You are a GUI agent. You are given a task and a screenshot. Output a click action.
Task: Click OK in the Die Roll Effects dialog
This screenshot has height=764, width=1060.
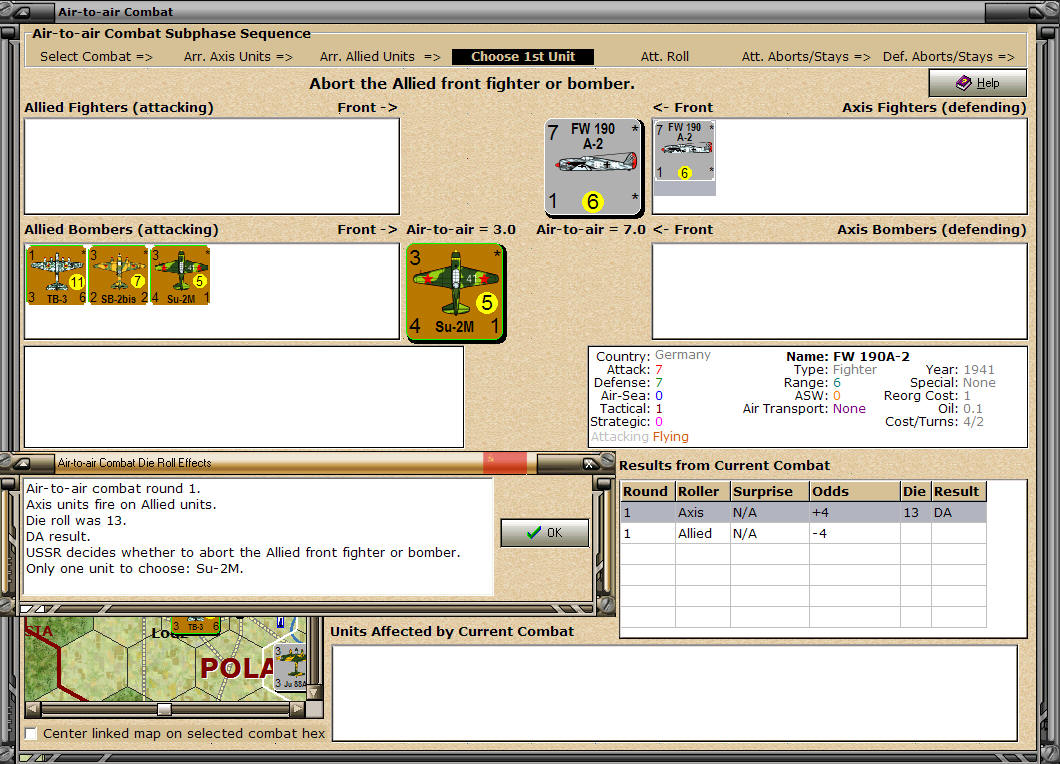(x=545, y=533)
